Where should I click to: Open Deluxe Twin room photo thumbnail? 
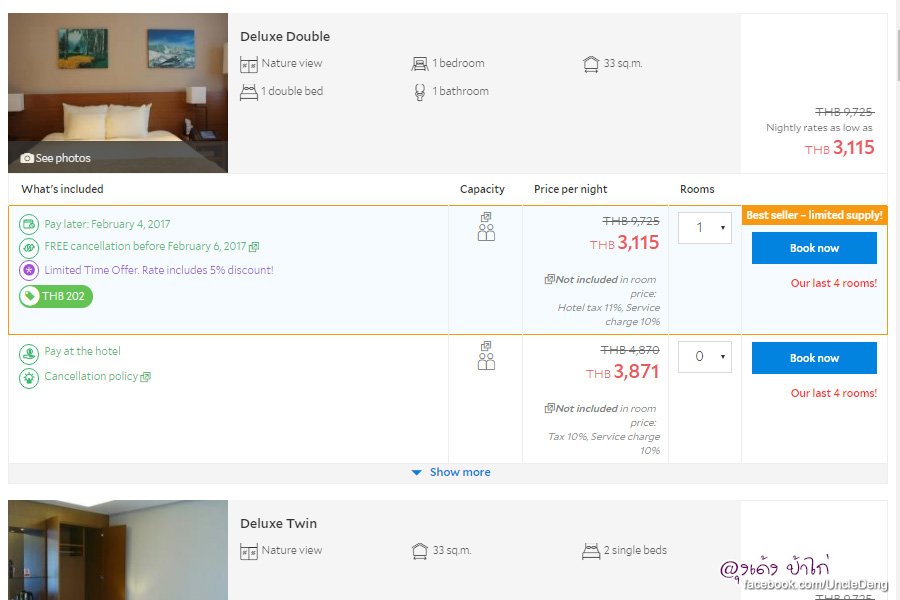118,550
